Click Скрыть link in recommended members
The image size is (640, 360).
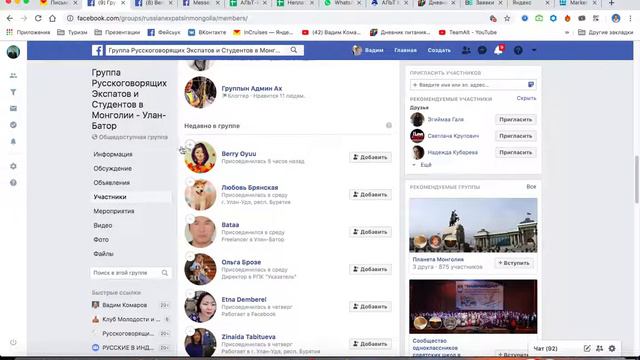click(x=526, y=98)
